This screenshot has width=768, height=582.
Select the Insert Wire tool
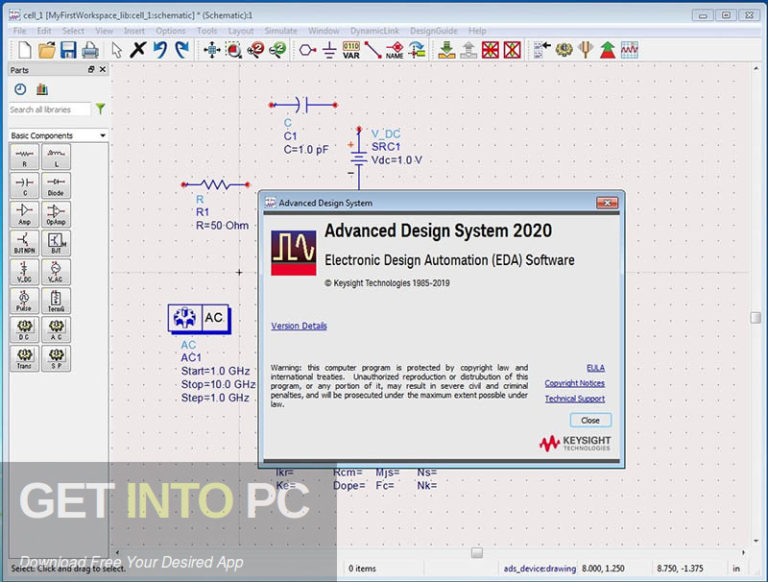373,50
